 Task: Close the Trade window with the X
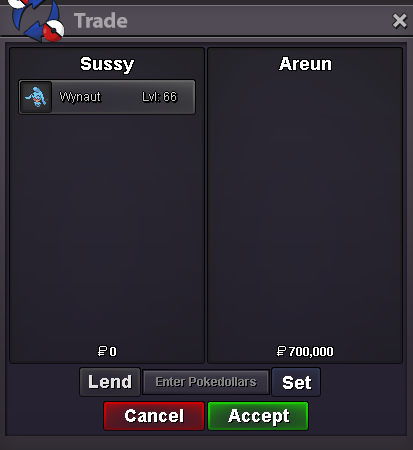pyautogui.click(x=399, y=21)
